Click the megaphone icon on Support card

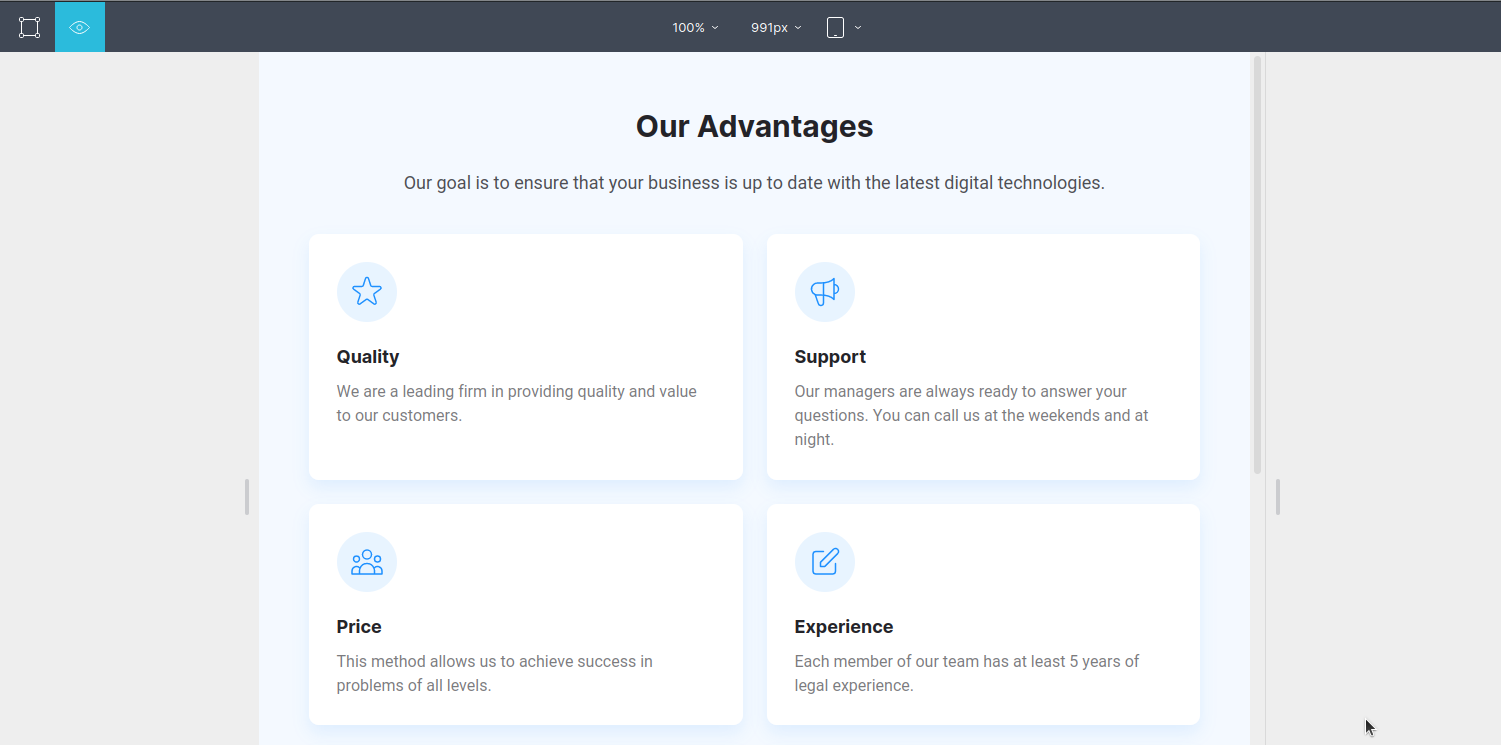coord(825,292)
